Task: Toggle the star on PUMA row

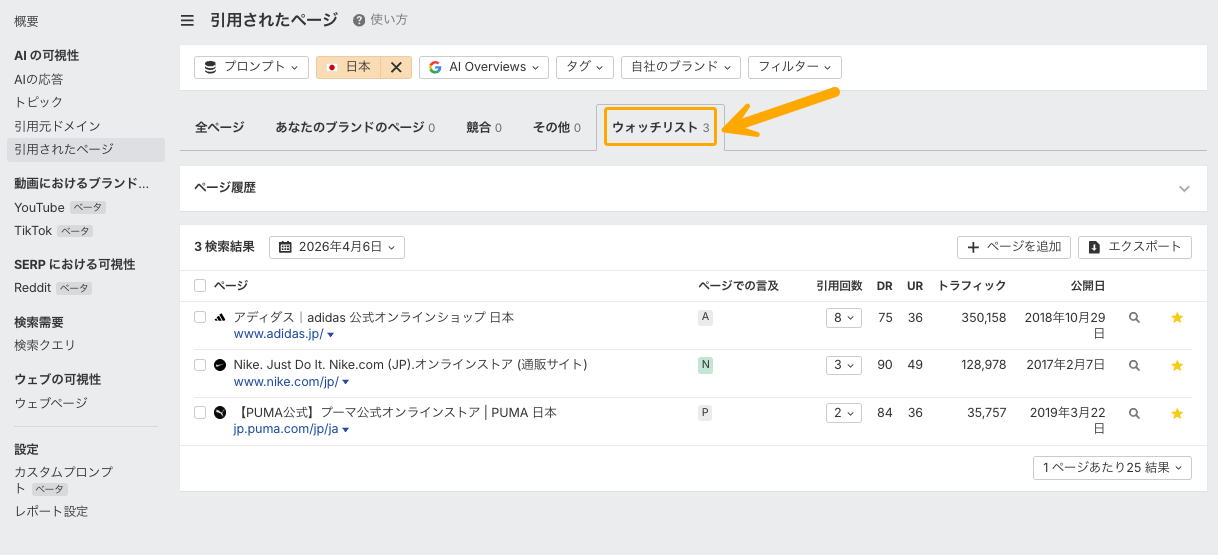Action: [1177, 413]
